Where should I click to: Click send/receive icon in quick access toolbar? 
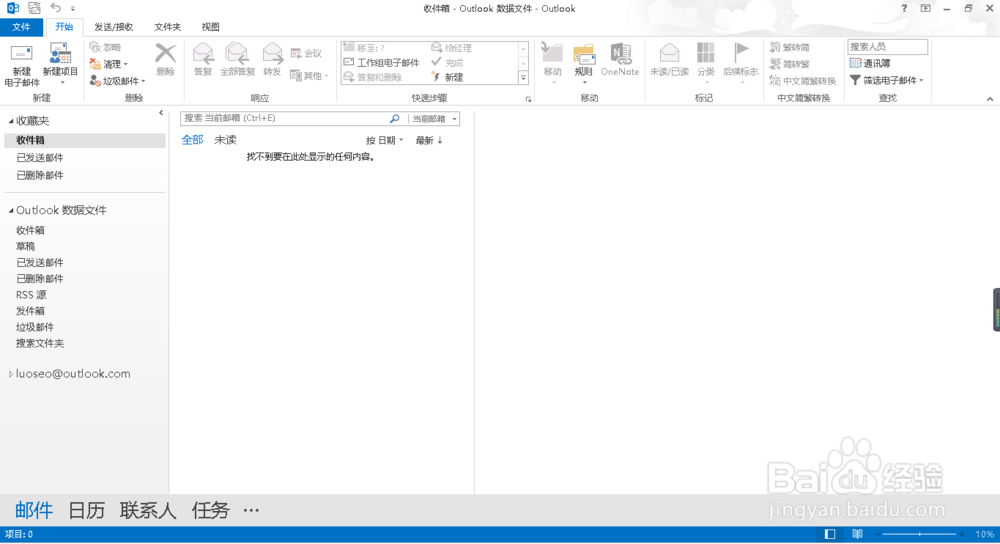coord(34,8)
